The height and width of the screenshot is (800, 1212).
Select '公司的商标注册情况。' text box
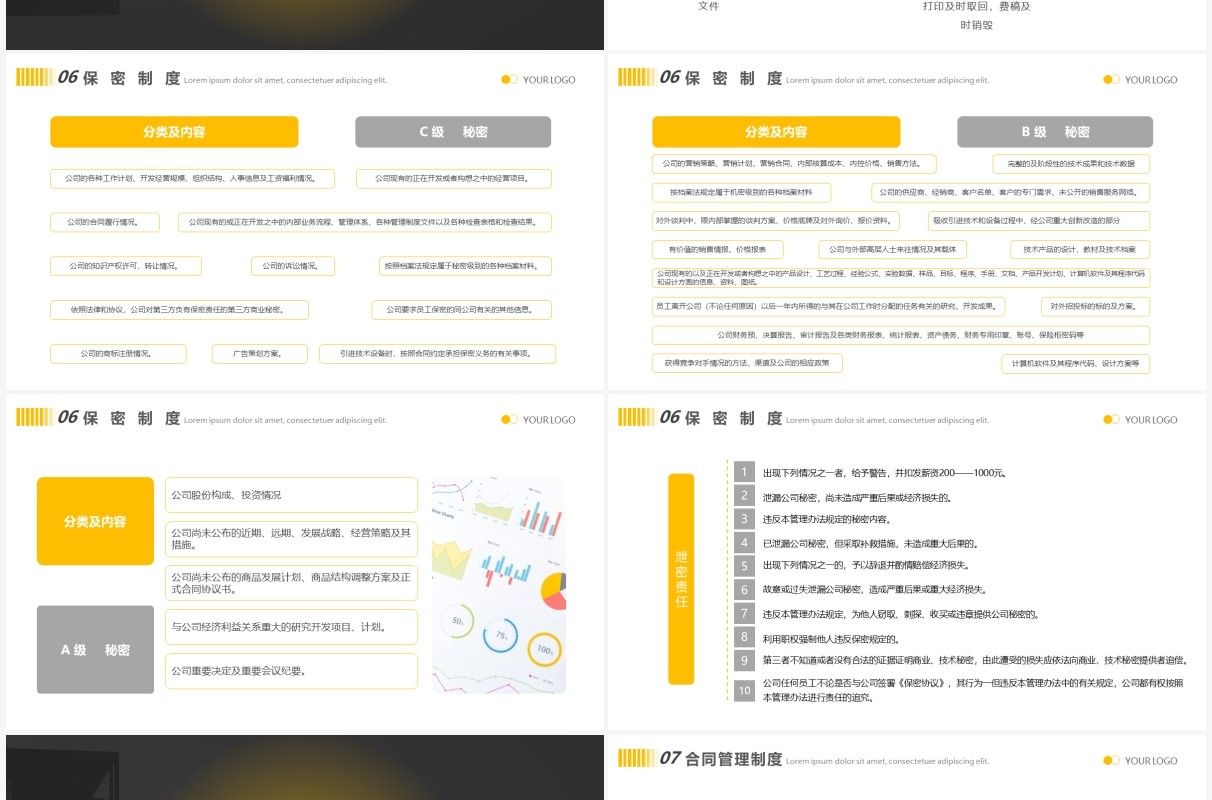[x=118, y=354]
